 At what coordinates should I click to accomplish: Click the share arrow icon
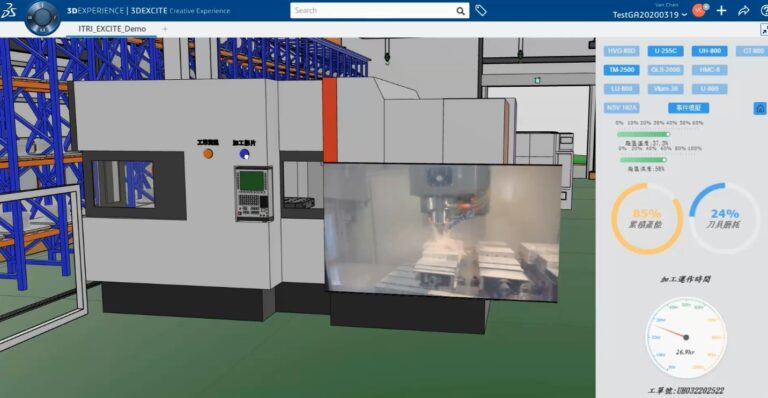point(744,11)
